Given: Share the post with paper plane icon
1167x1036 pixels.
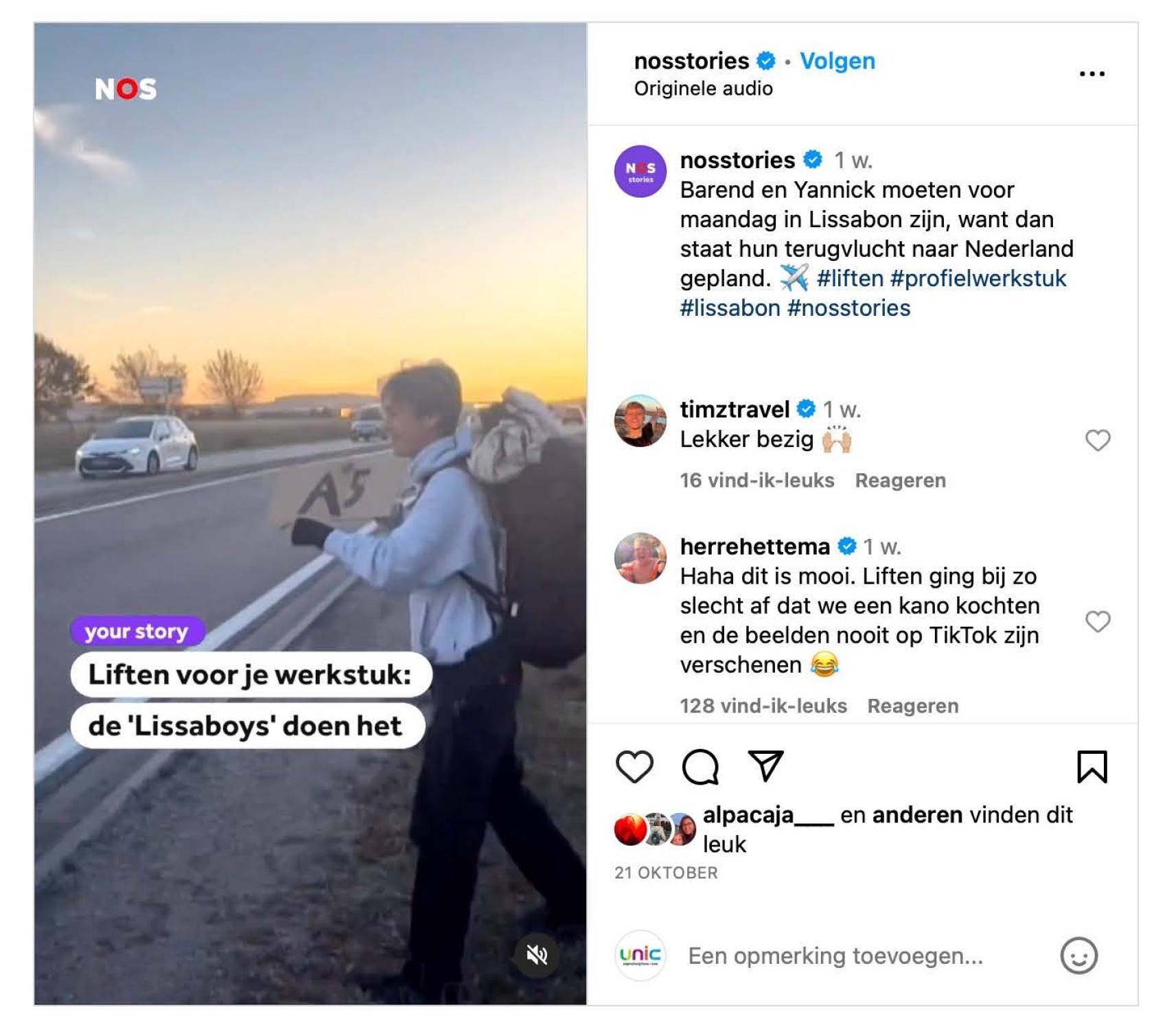Looking at the screenshot, I should [765, 766].
